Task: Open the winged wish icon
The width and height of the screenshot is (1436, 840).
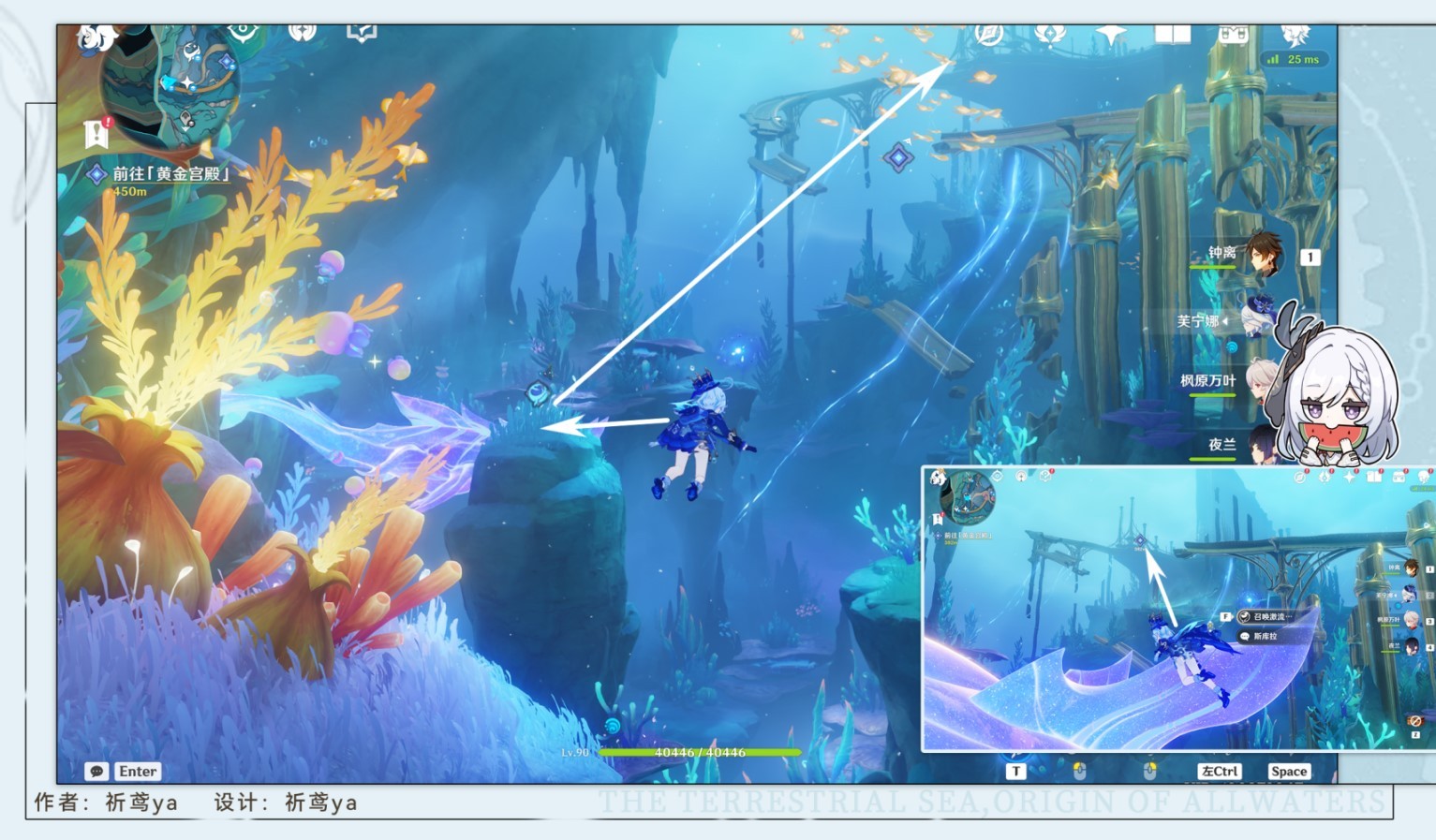Action: 1049,35
